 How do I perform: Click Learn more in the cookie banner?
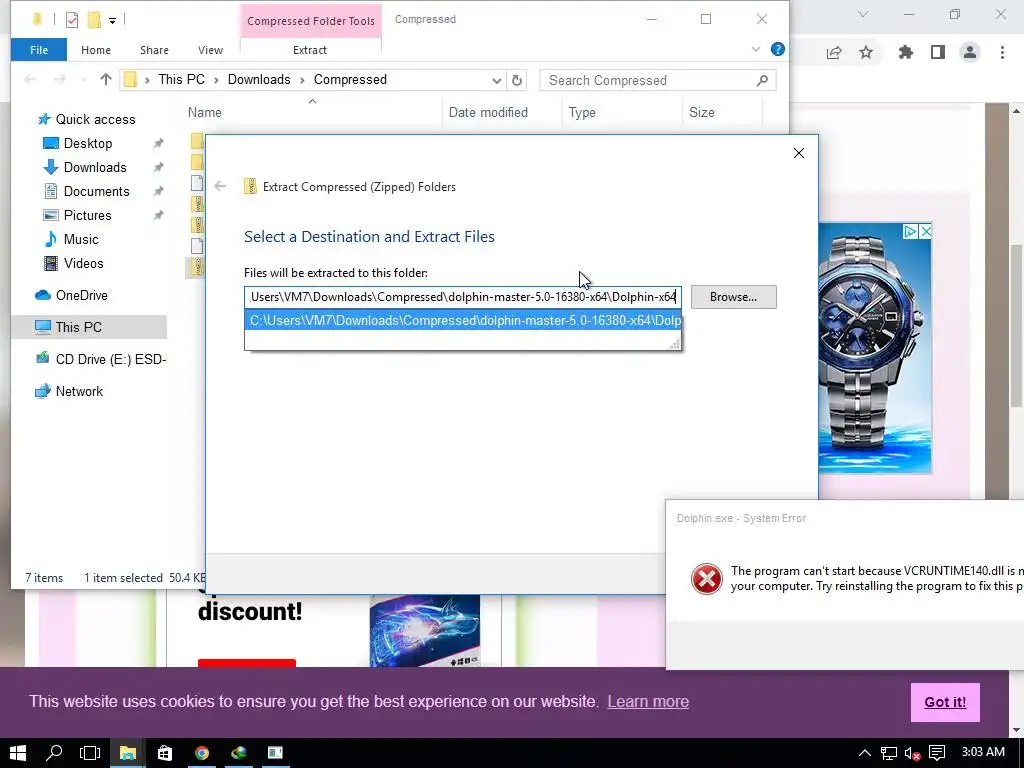pos(648,701)
